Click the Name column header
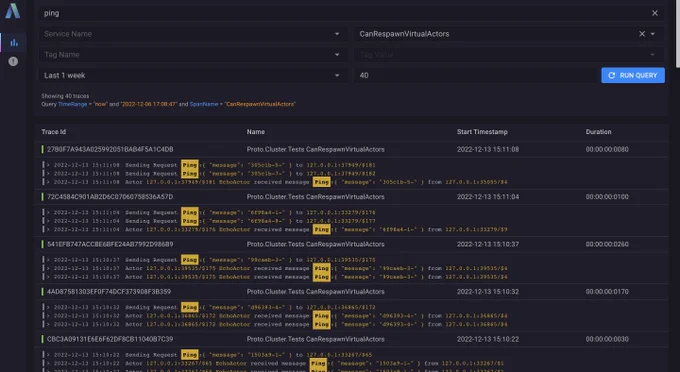The image size is (680, 372). coord(256,132)
